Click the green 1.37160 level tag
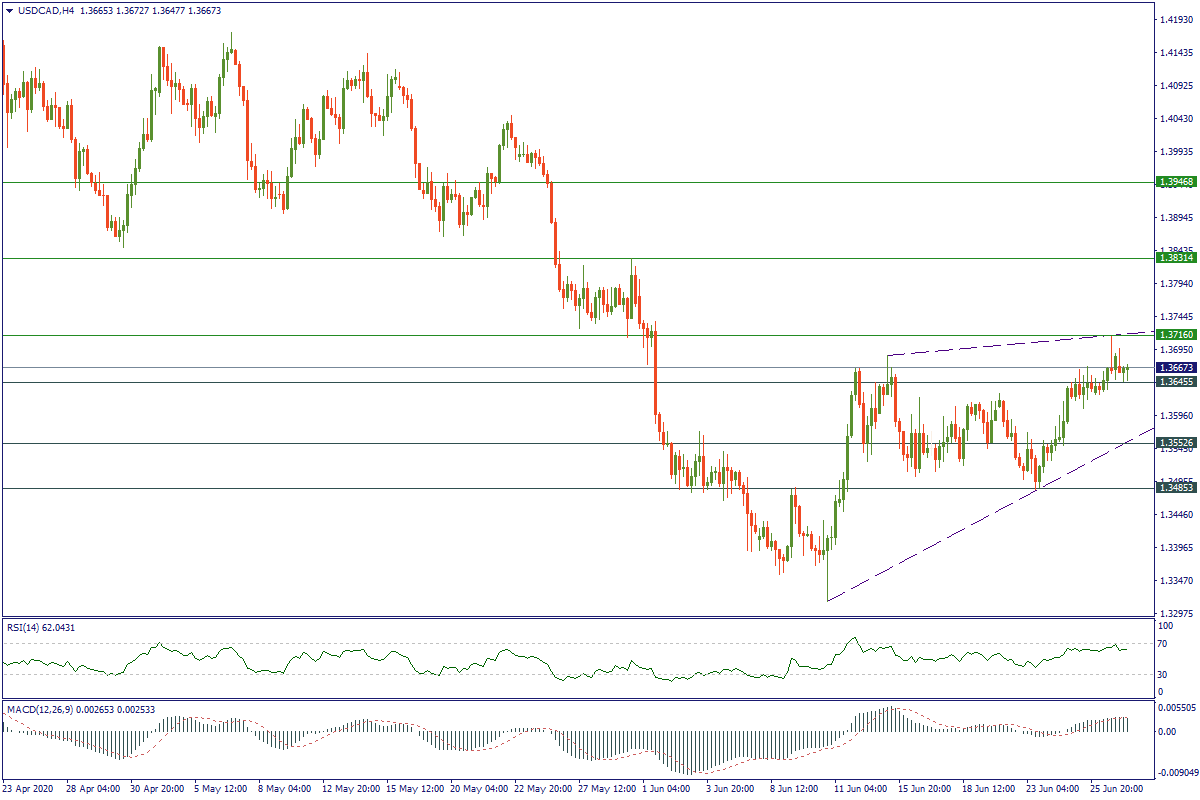 click(1176, 334)
